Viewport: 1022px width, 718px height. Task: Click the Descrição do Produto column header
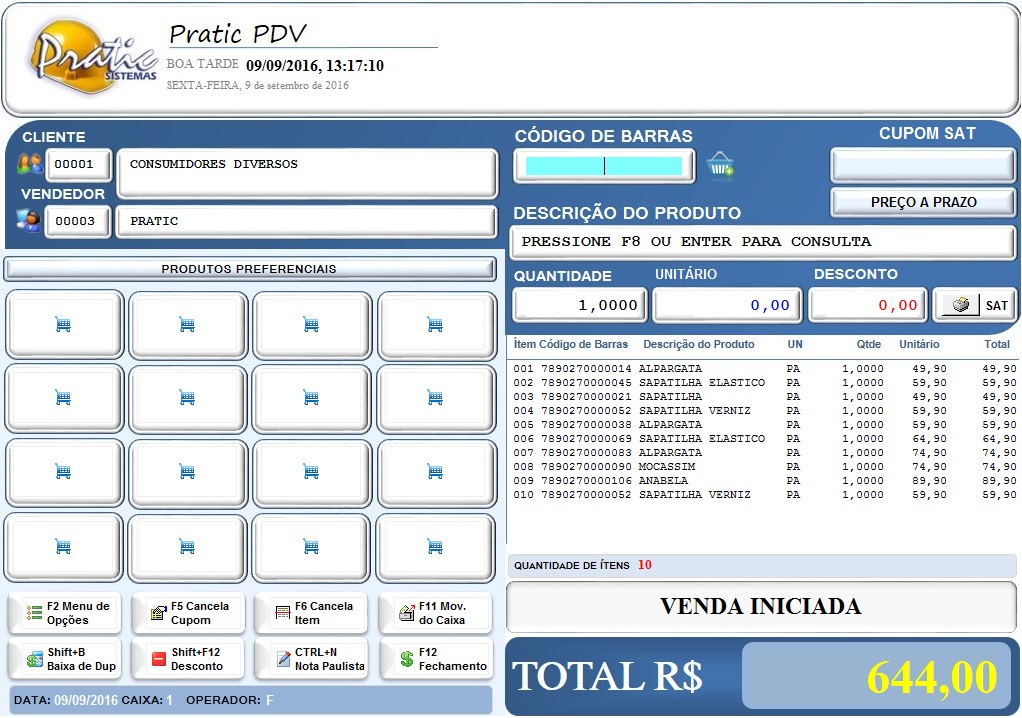click(x=699, y=345)
